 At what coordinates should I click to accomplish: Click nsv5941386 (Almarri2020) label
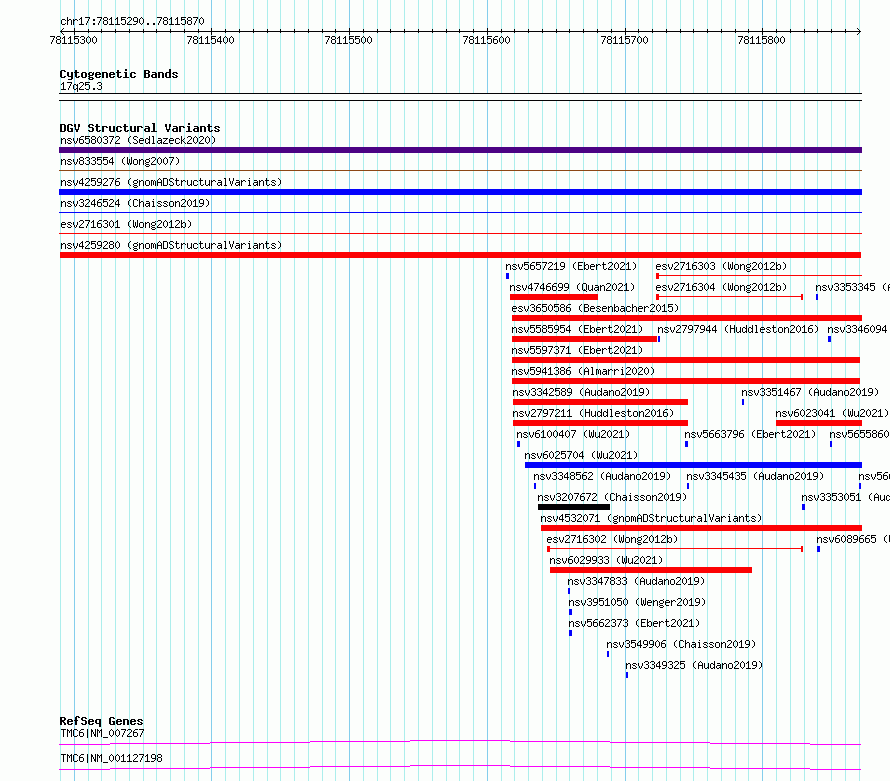(x=583, y=371)
